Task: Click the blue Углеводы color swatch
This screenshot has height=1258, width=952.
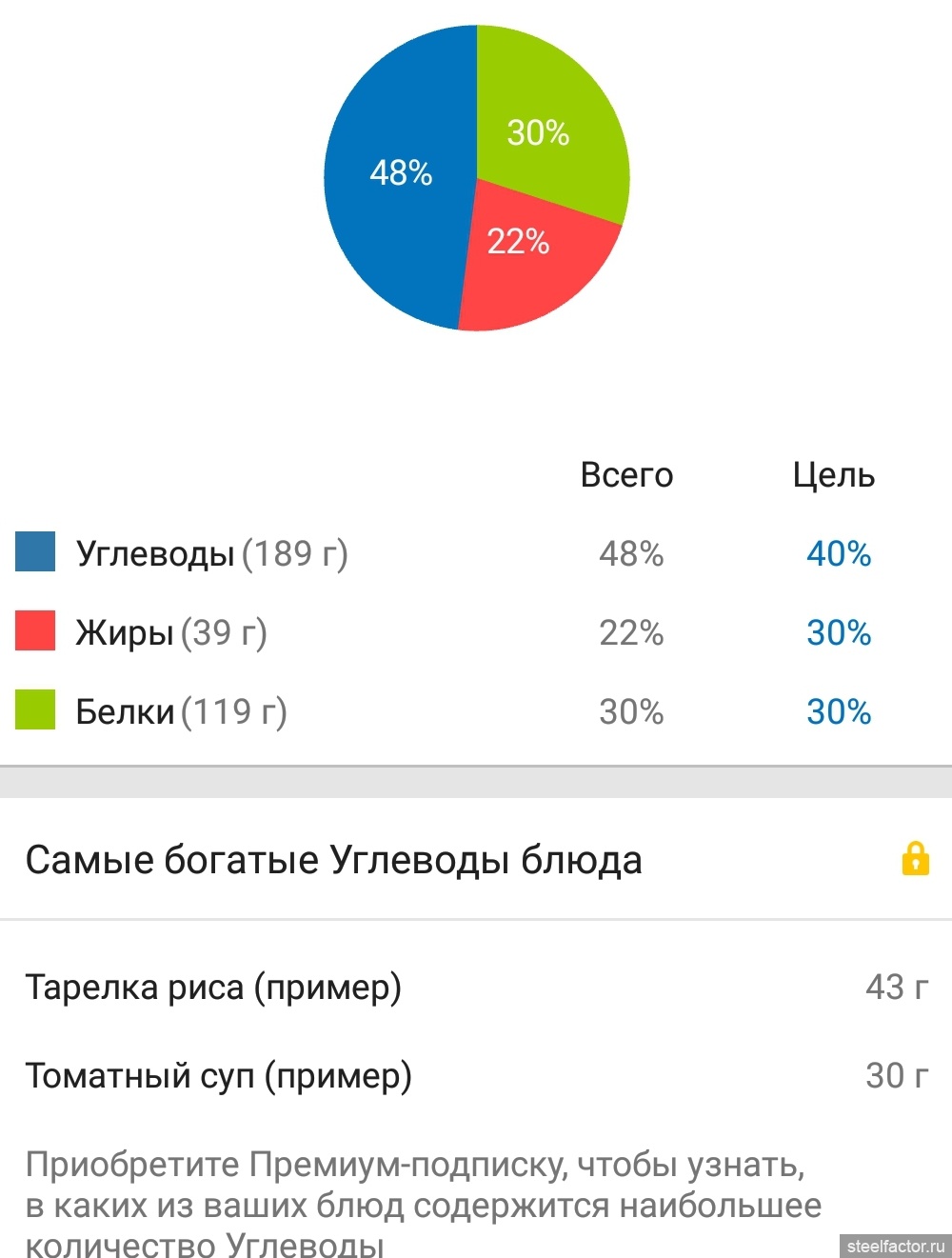Action: (35, 552)
